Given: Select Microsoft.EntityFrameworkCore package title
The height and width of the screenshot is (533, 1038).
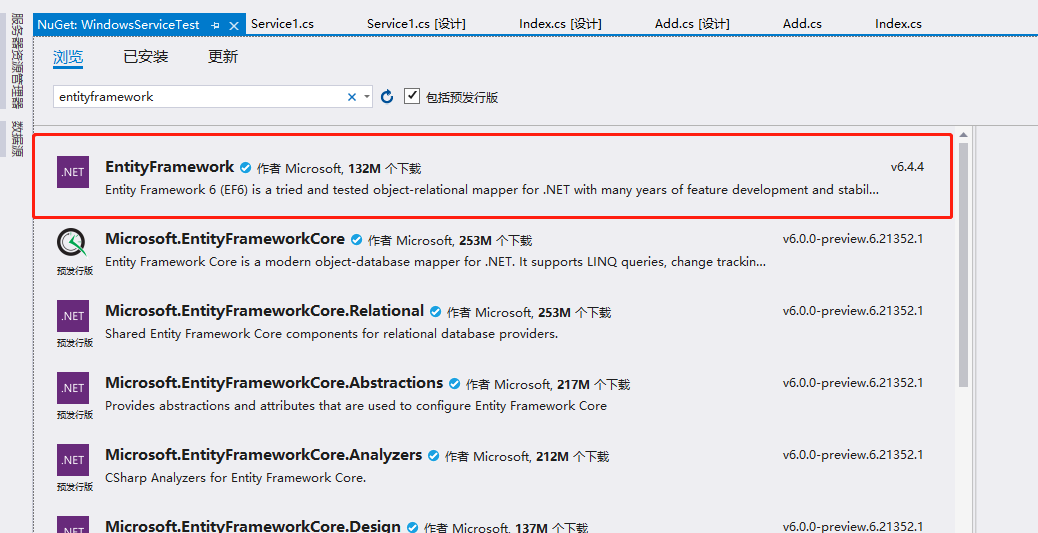Looking at the screenshot, I should pos(225,239).
